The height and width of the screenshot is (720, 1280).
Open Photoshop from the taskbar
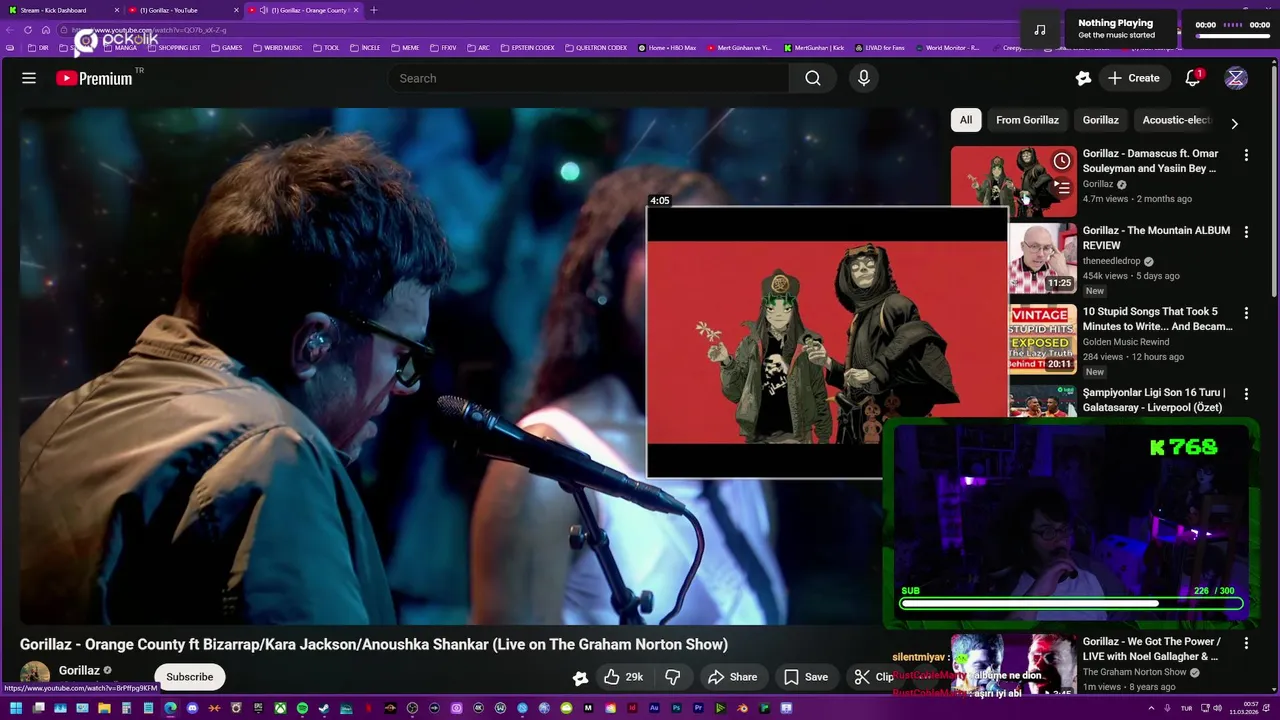click(676, 708)
